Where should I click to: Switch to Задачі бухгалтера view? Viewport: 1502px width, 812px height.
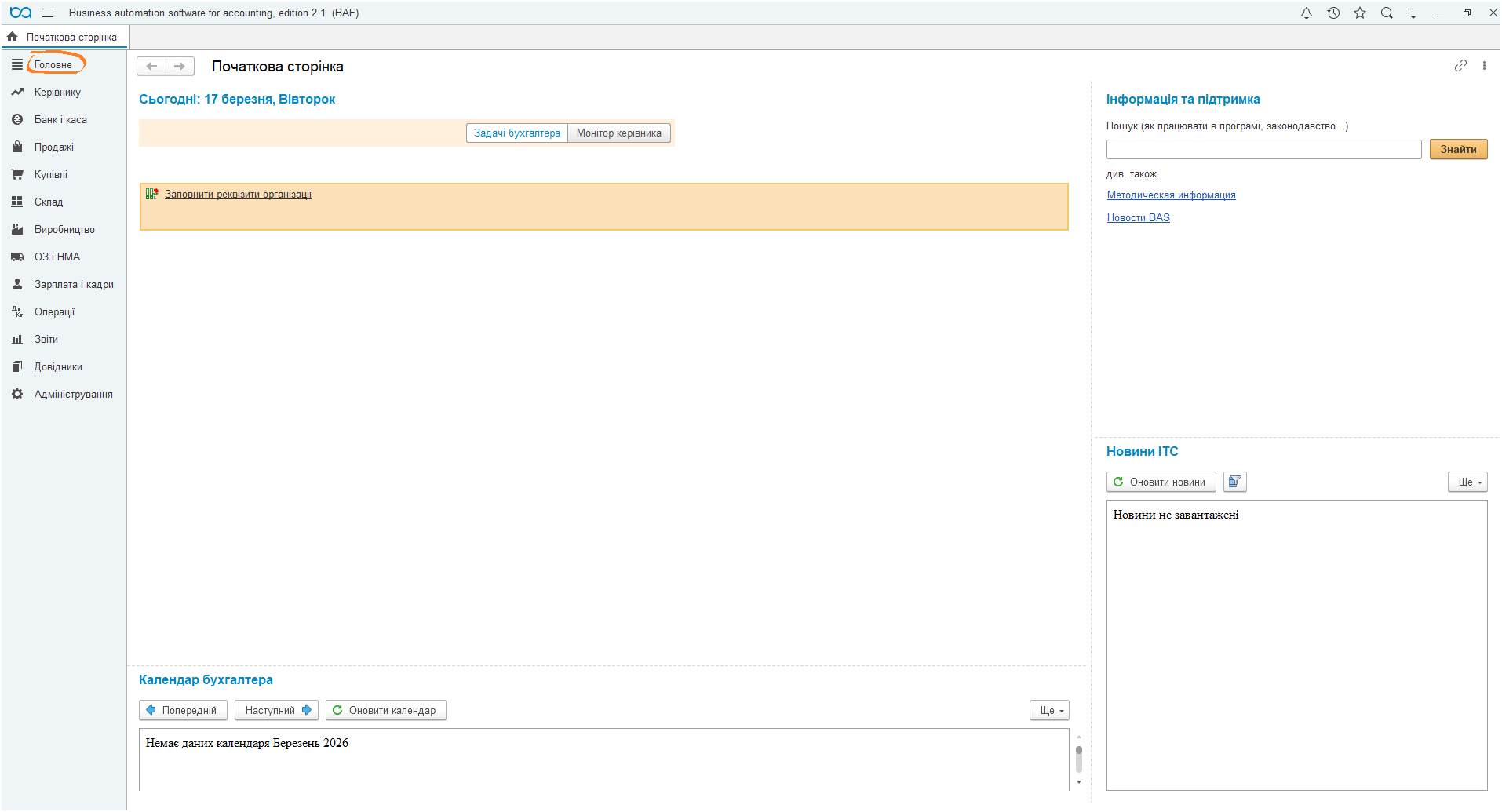[x=517, y=133]
